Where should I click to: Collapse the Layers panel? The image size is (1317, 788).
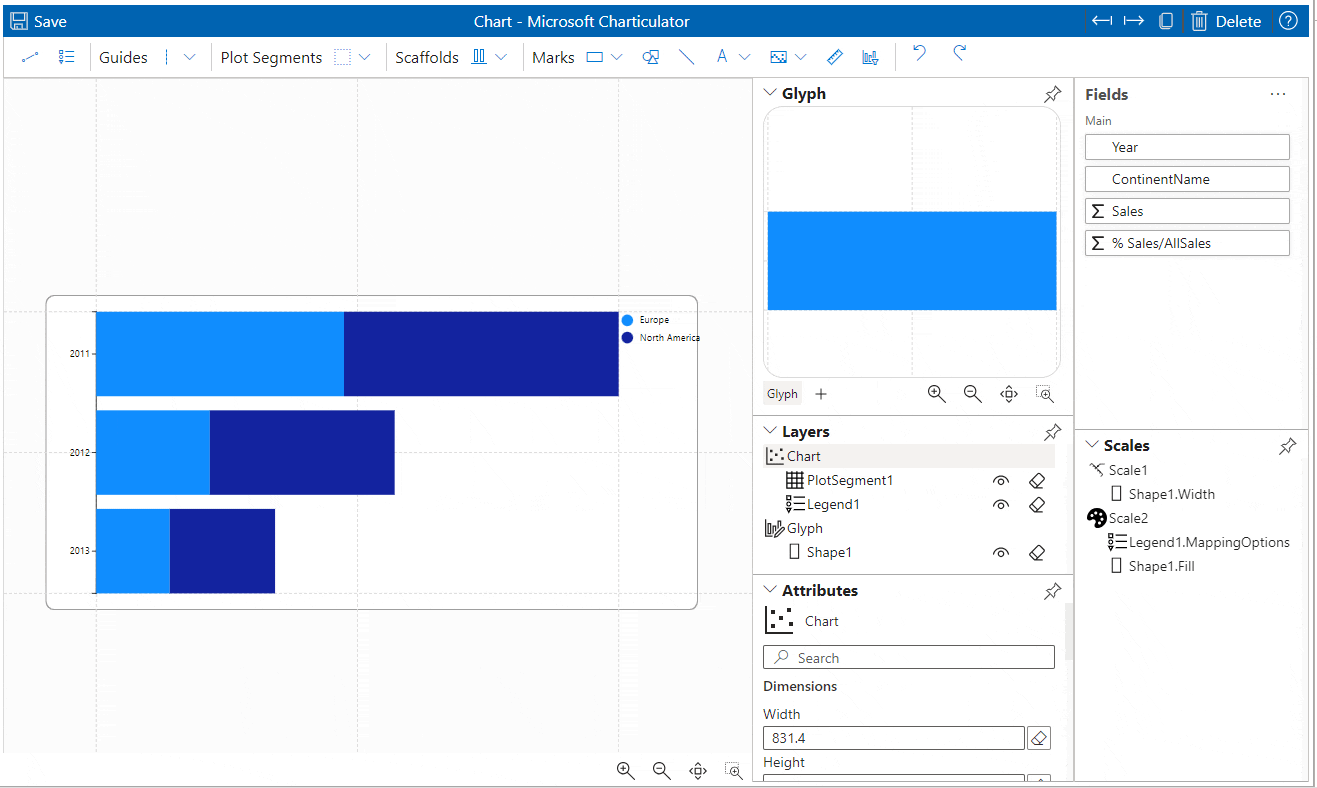coord(770,431)
